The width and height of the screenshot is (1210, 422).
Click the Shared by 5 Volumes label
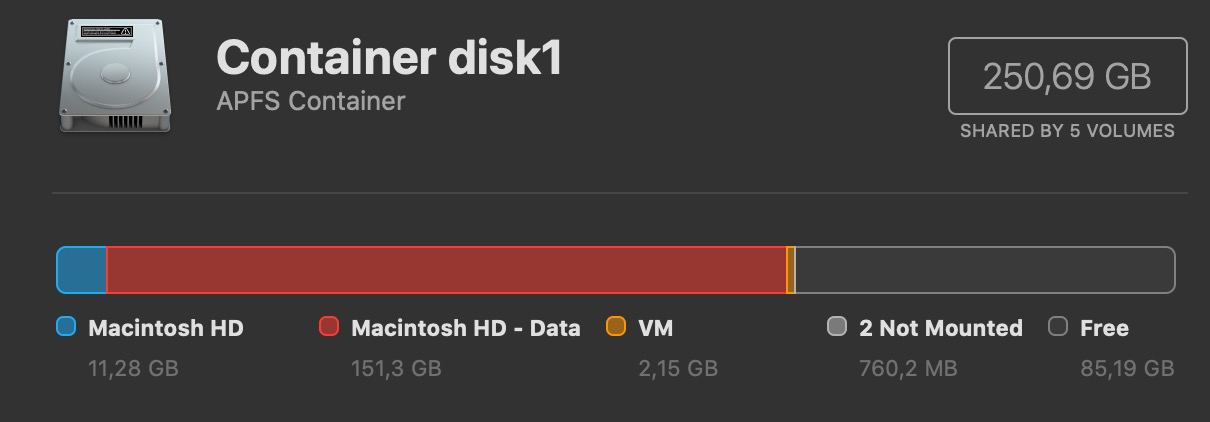tap(1067, 131)
